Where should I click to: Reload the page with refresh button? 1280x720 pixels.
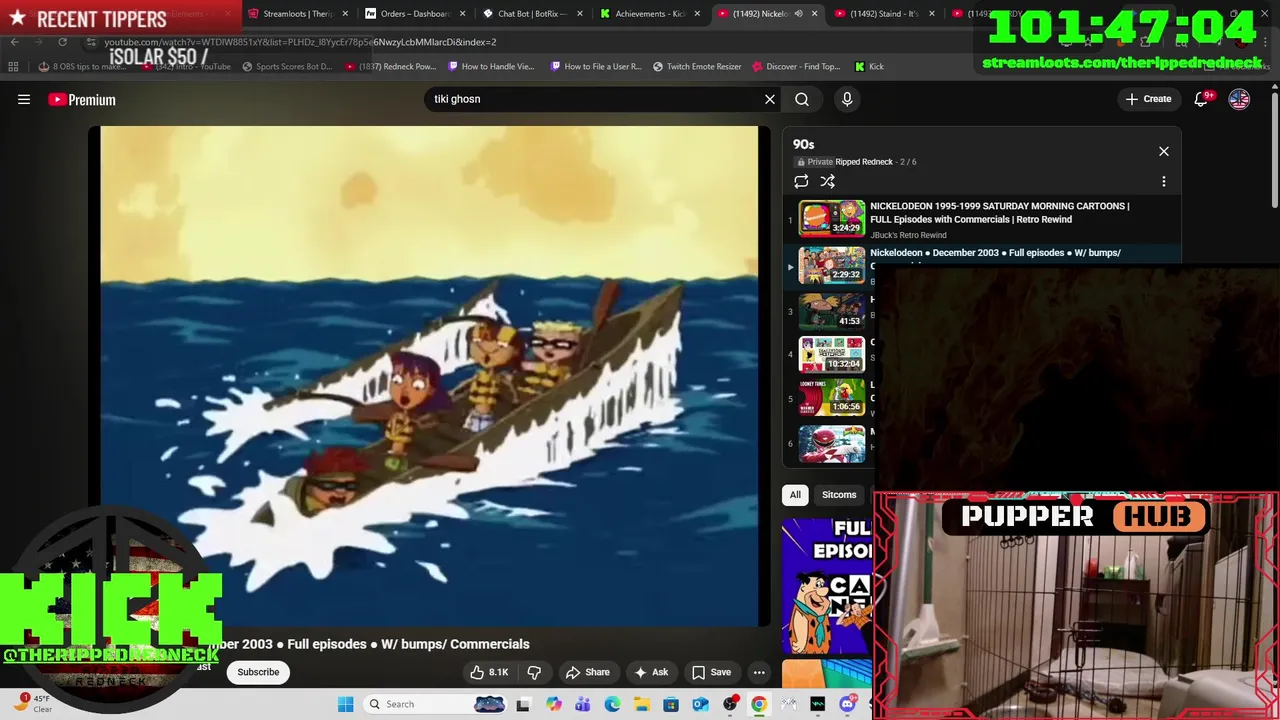point(62,42)
